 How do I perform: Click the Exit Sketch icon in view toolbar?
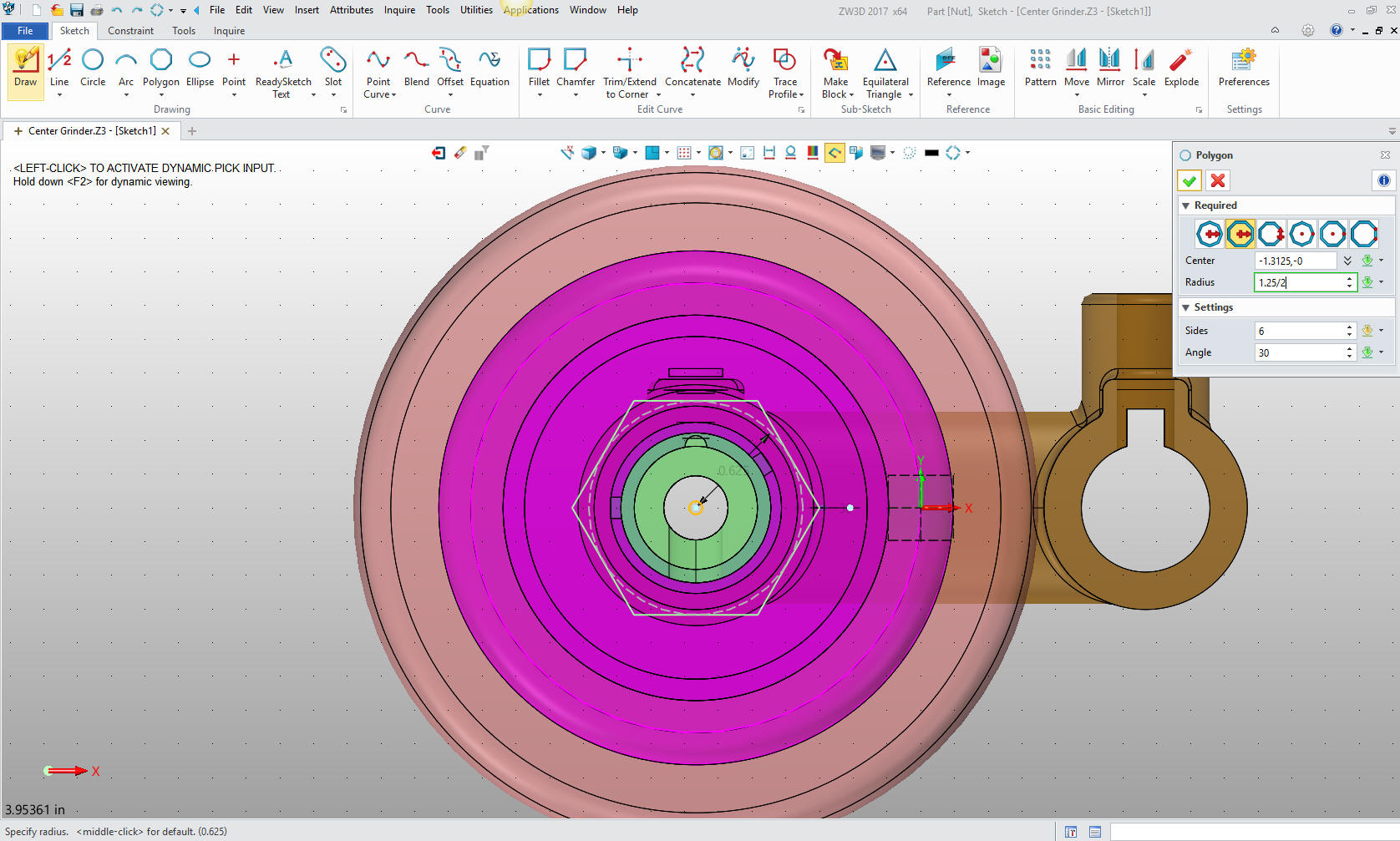(439, 153)
